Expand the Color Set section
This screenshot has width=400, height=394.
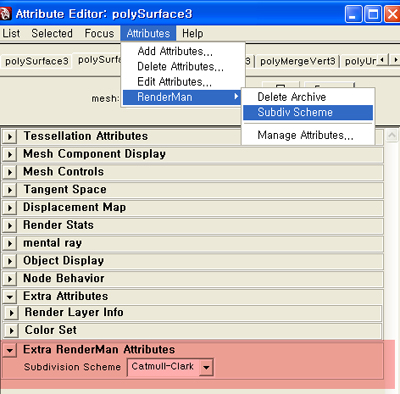(11, 330)
